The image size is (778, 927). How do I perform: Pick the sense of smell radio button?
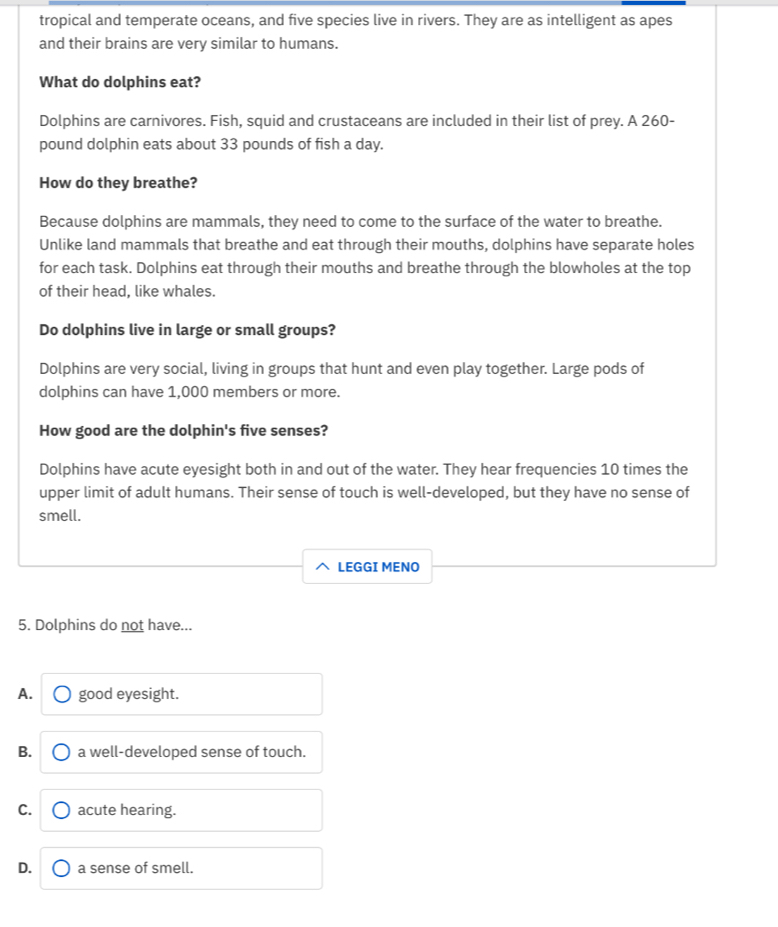(62, 868)
